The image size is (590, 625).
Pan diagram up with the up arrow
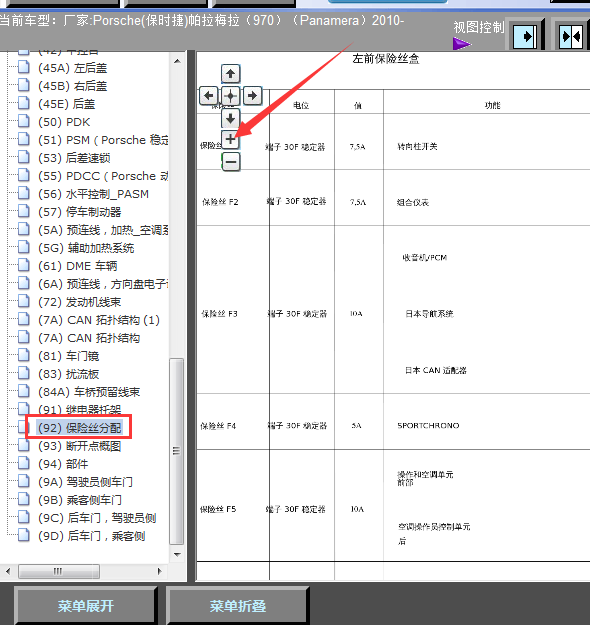(x=230, y=74)
